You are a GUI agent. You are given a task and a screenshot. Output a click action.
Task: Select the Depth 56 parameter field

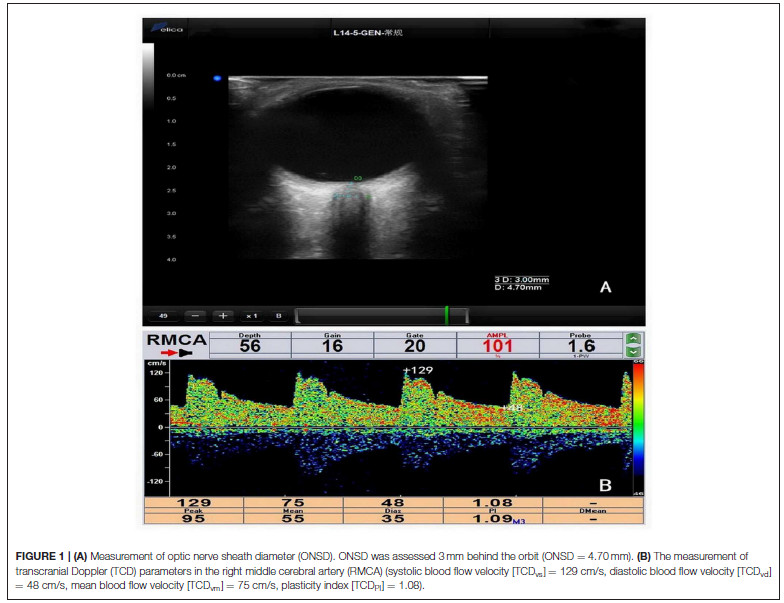[249, 345]
